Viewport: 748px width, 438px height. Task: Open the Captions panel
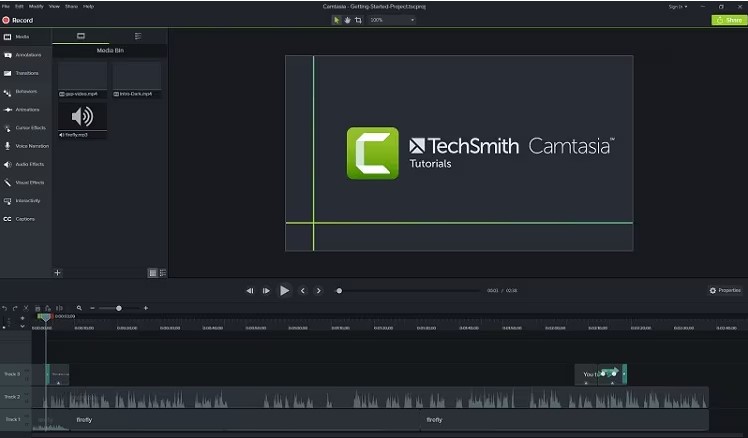[x=25, y=219]
